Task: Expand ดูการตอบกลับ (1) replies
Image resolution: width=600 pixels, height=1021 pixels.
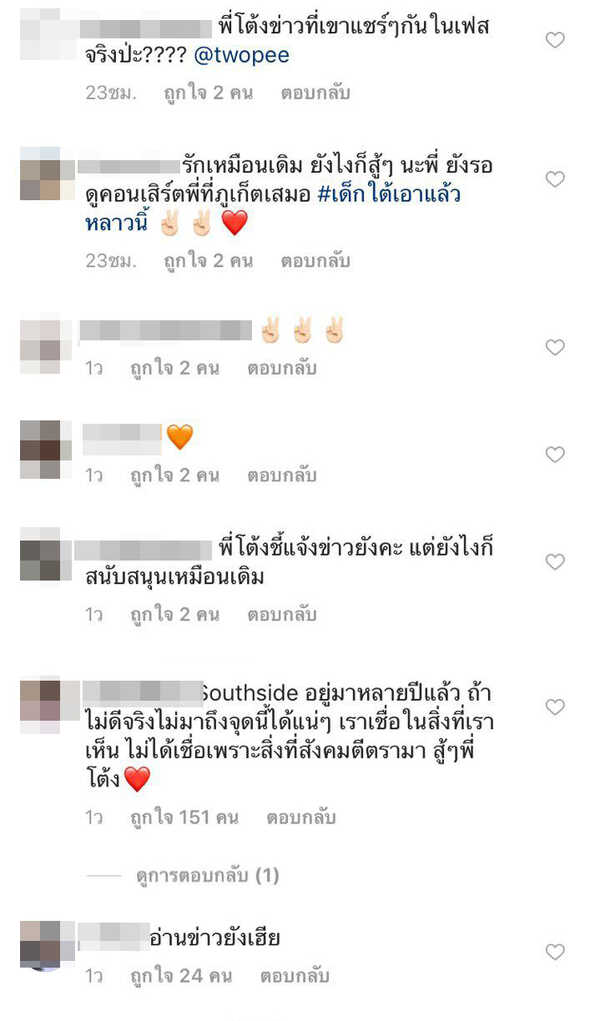Action: [208, 875]
